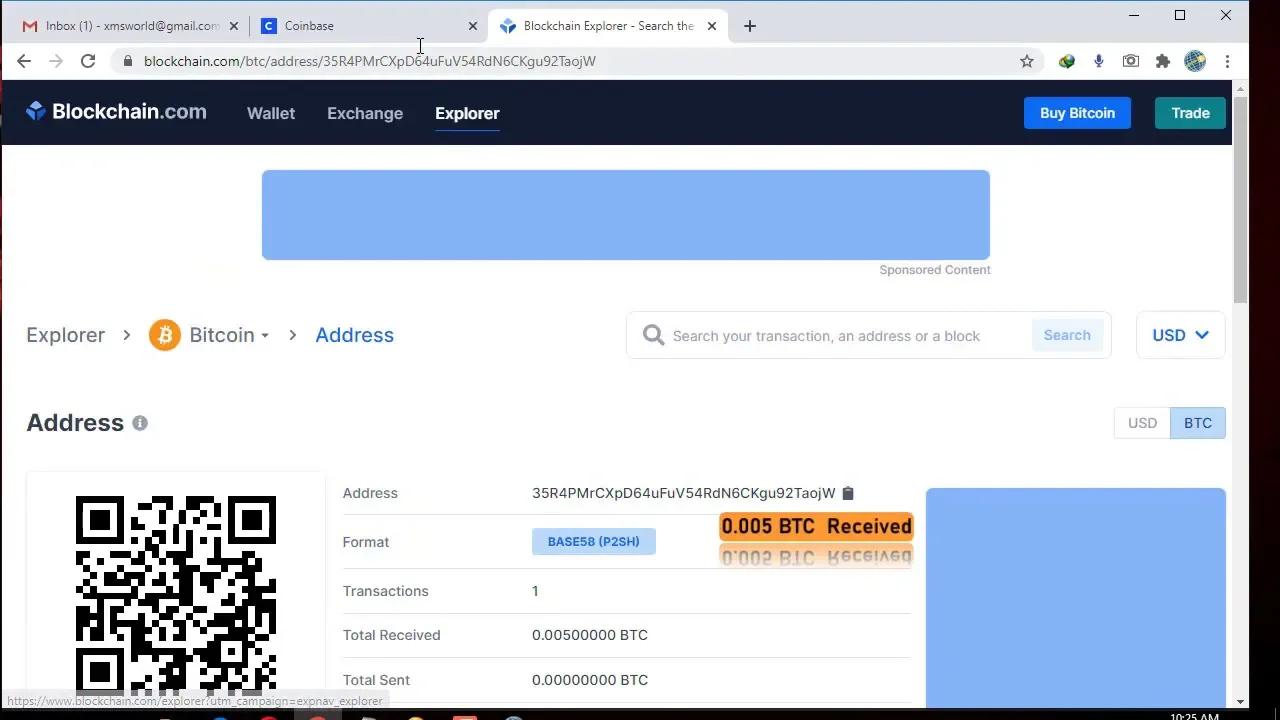Click the Trade button

pyautogui.click(x=1189, y=113)
